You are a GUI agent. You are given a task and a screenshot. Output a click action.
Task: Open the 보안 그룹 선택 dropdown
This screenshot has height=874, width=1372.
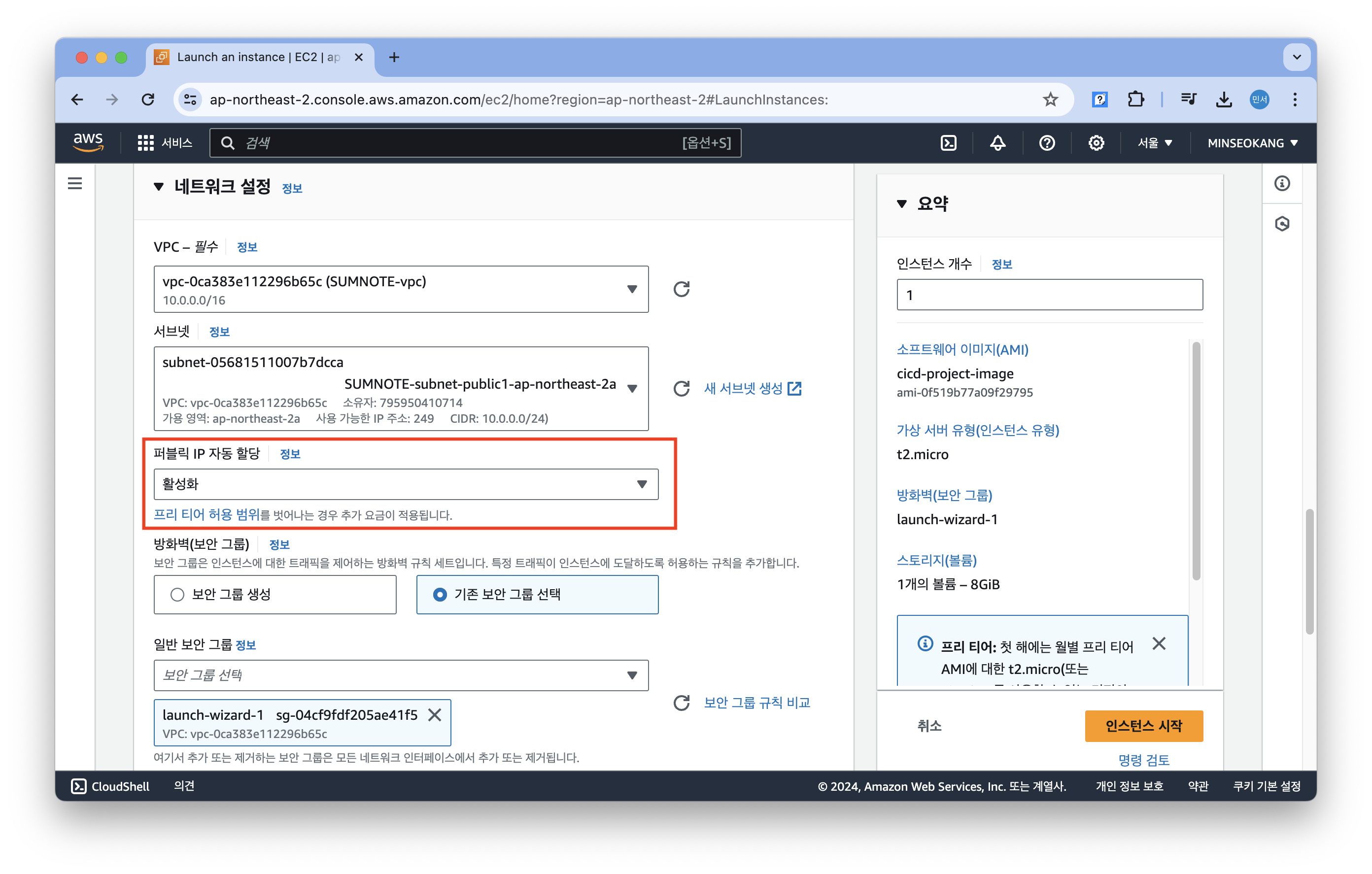coord(401,675)
